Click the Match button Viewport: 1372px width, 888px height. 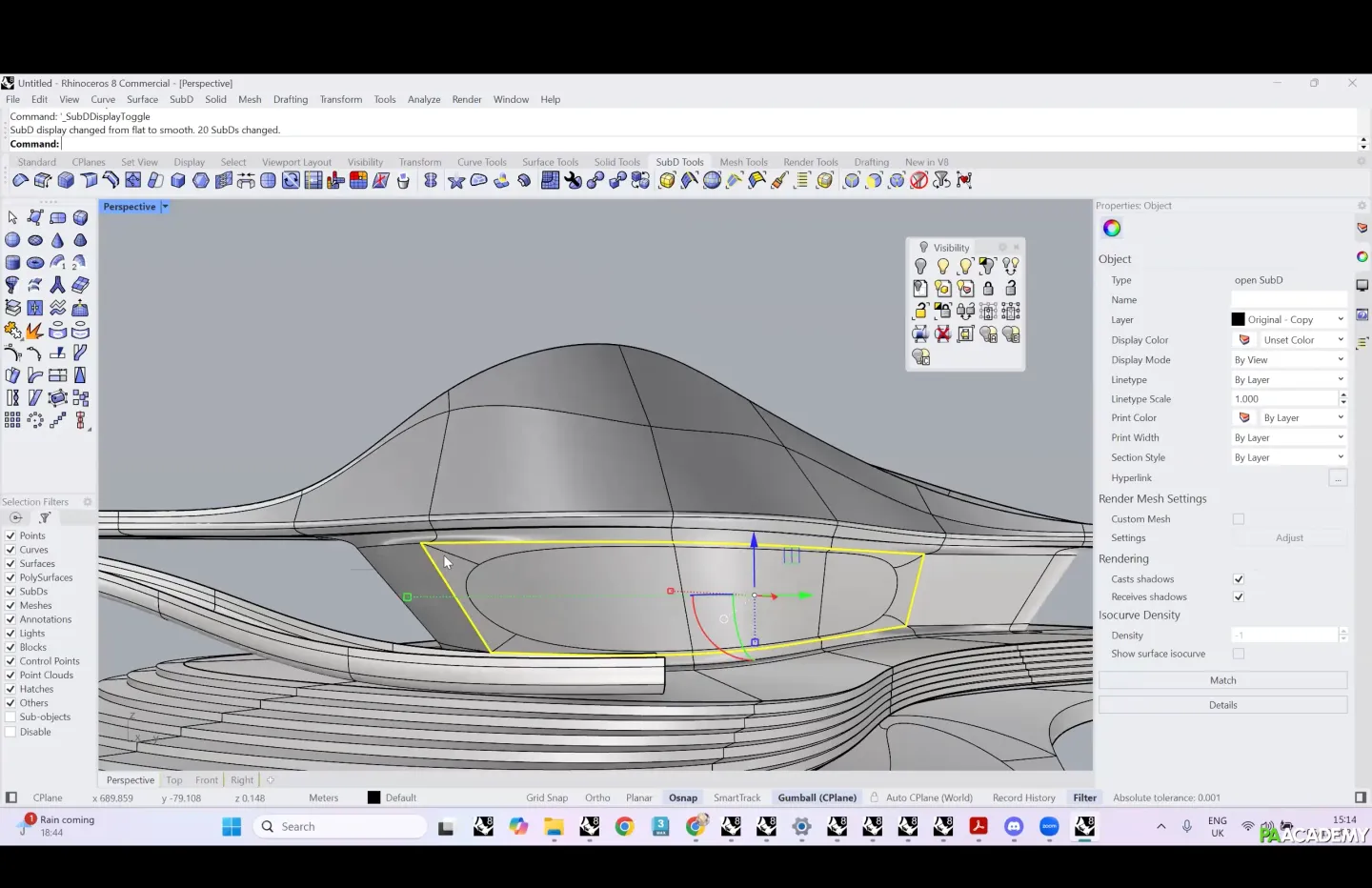pos(1222,680)
